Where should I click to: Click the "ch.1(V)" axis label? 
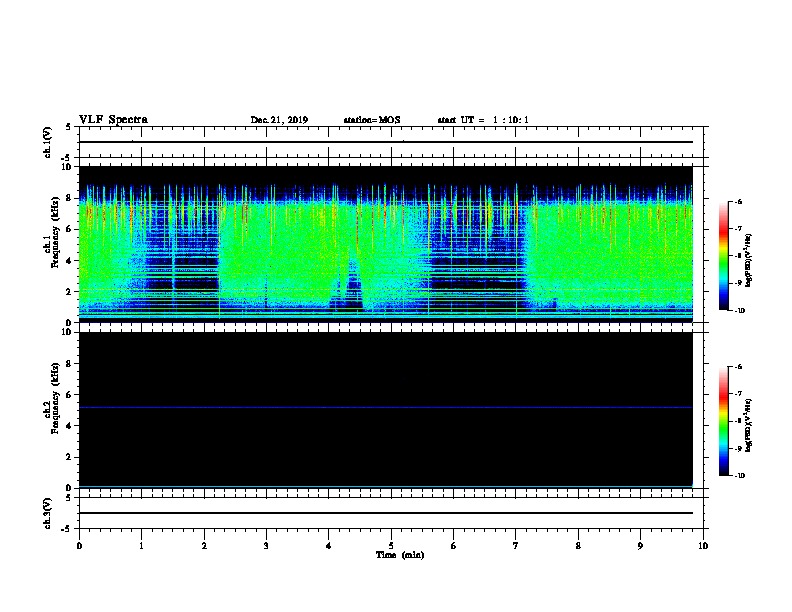47,142
